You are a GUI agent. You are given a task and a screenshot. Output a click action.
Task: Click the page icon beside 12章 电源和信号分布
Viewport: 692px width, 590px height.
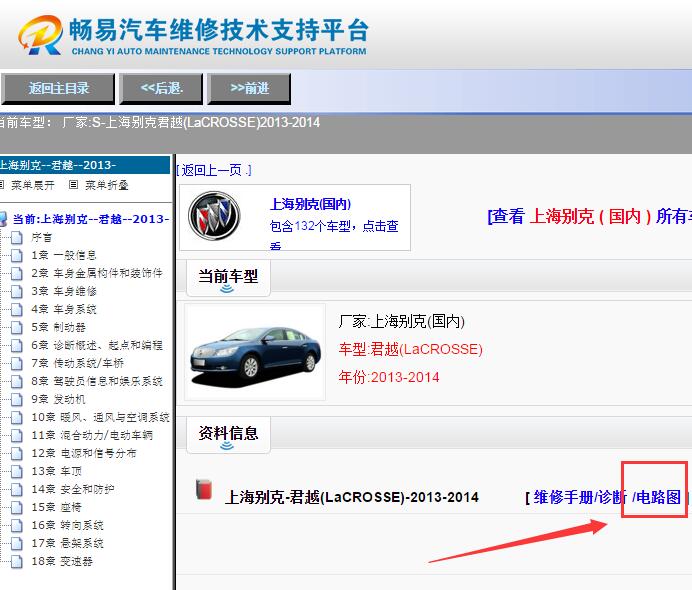17,453
